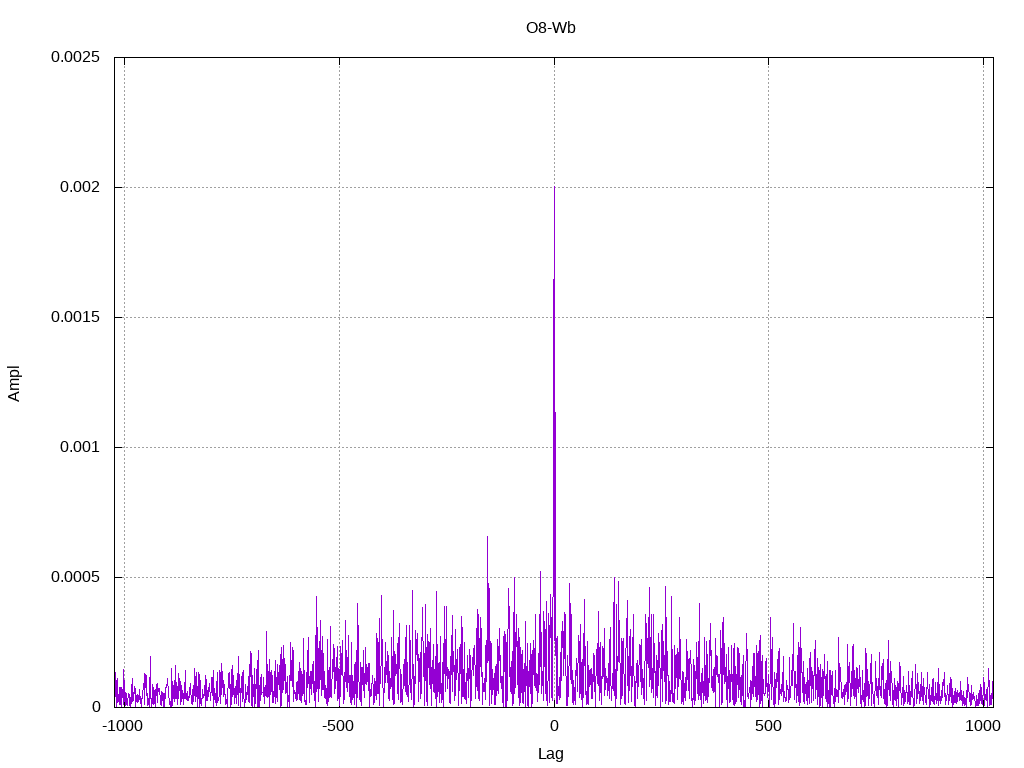Click the secondary peak near lag -150
This screenshot has height=768, width=1024.
[487, 537]
